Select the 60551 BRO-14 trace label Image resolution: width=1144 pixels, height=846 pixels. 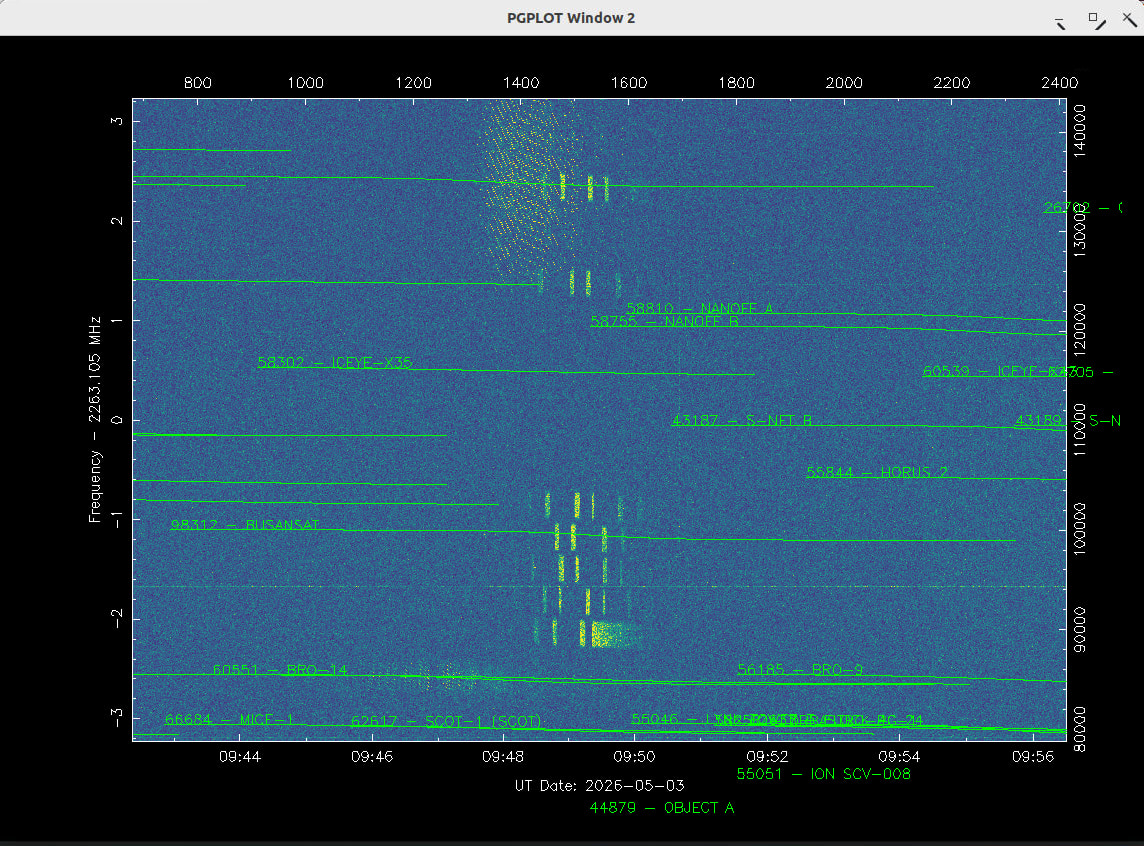tap(280, 670)
